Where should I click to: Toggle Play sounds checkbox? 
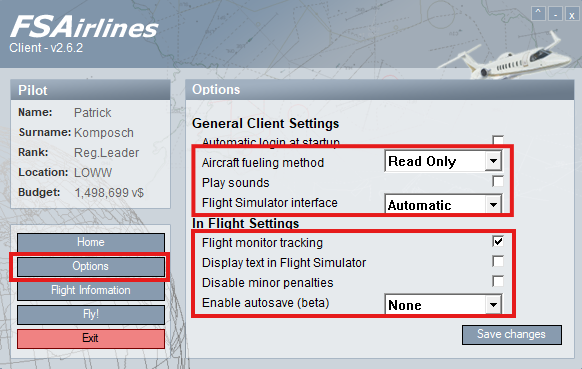click(498, 182)
